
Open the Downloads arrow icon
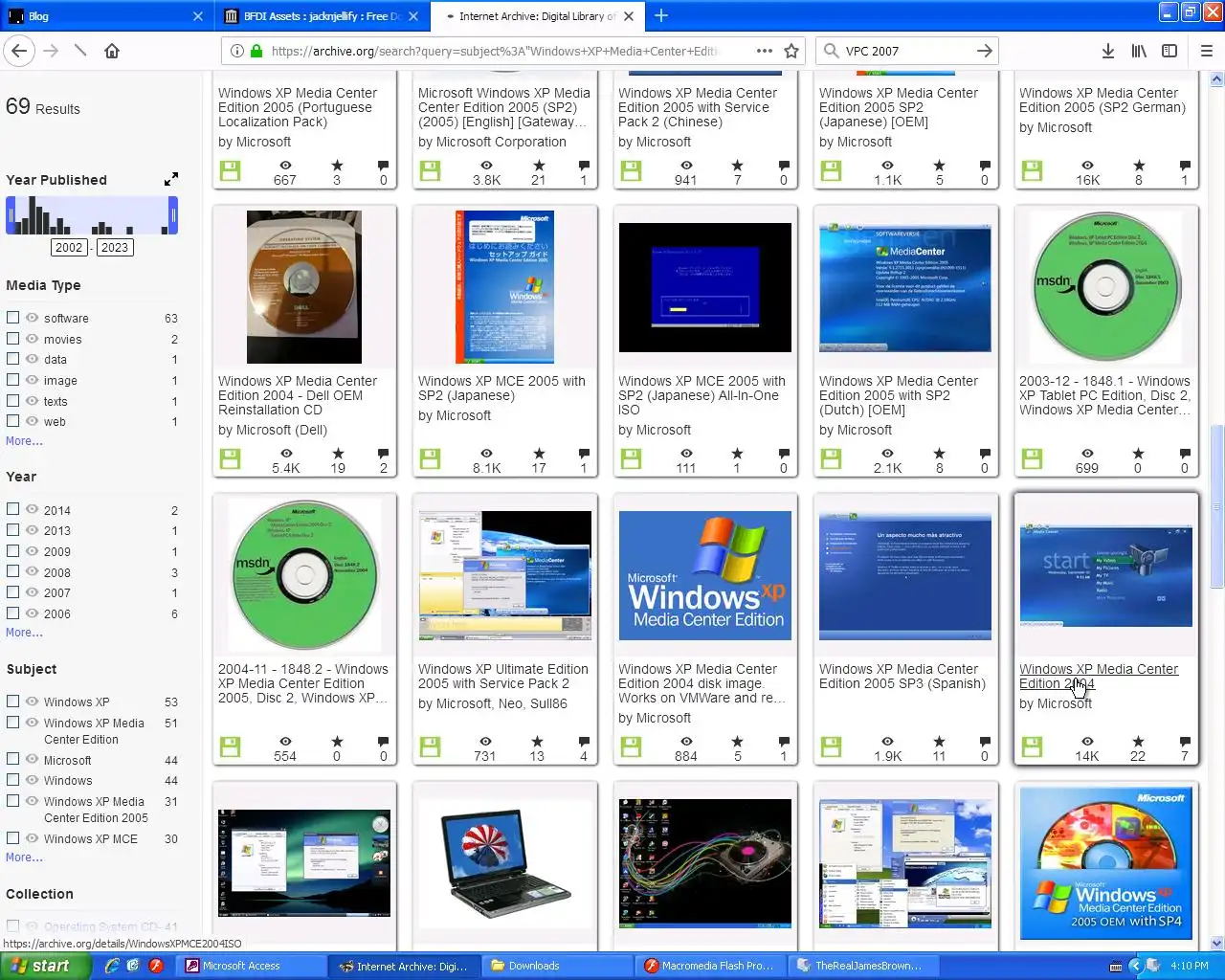coord(1107,51)
